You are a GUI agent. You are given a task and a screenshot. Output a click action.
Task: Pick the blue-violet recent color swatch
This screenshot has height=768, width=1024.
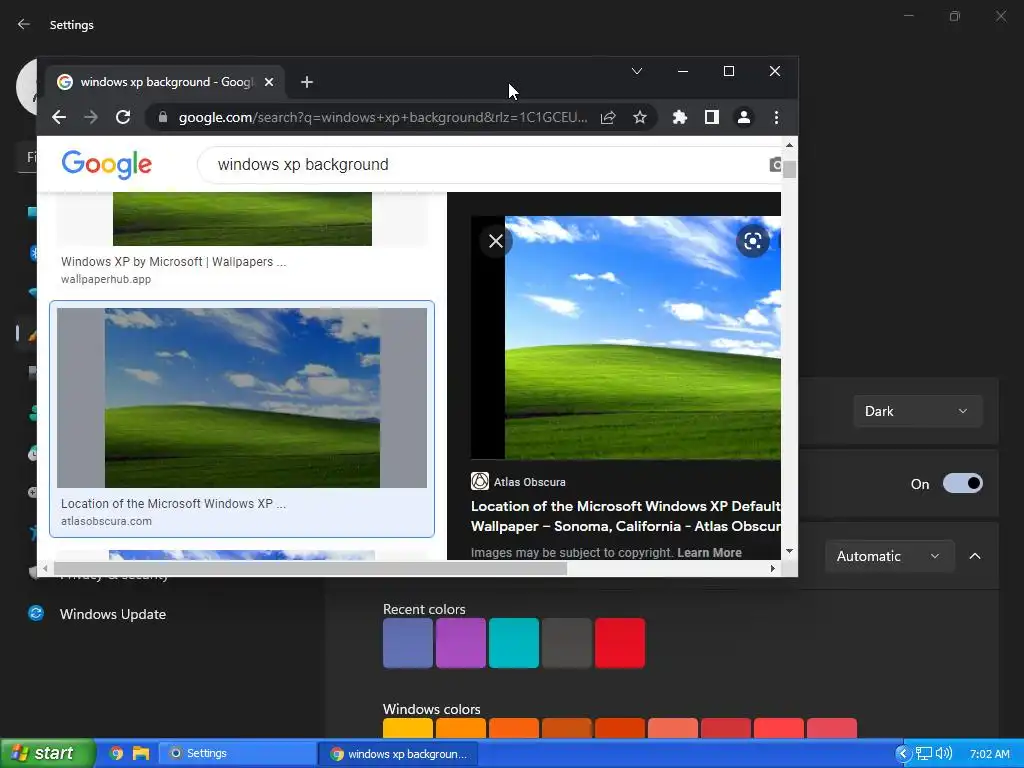[x=408, y=643]
